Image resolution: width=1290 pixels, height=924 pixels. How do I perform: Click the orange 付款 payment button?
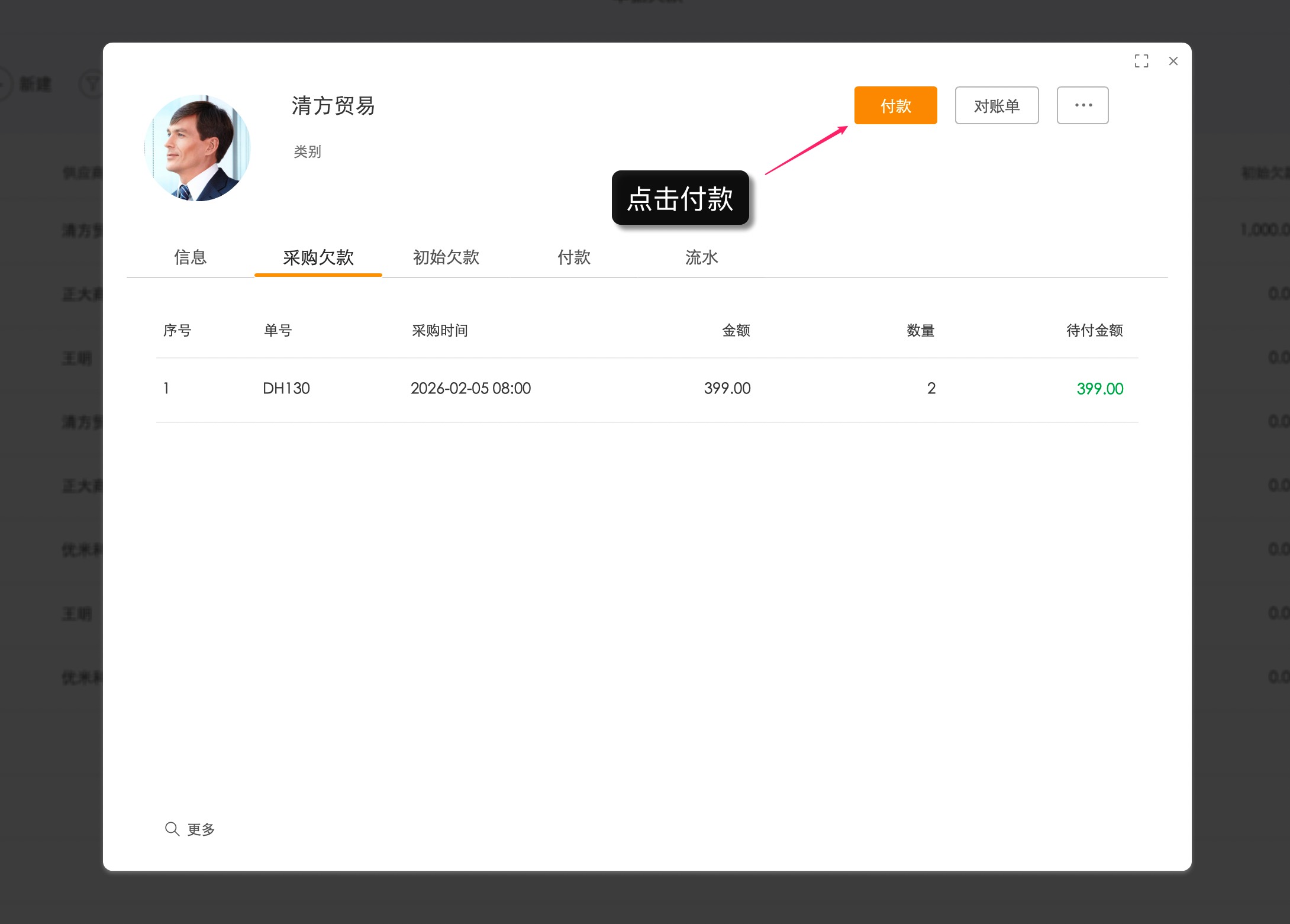[895, 105]
